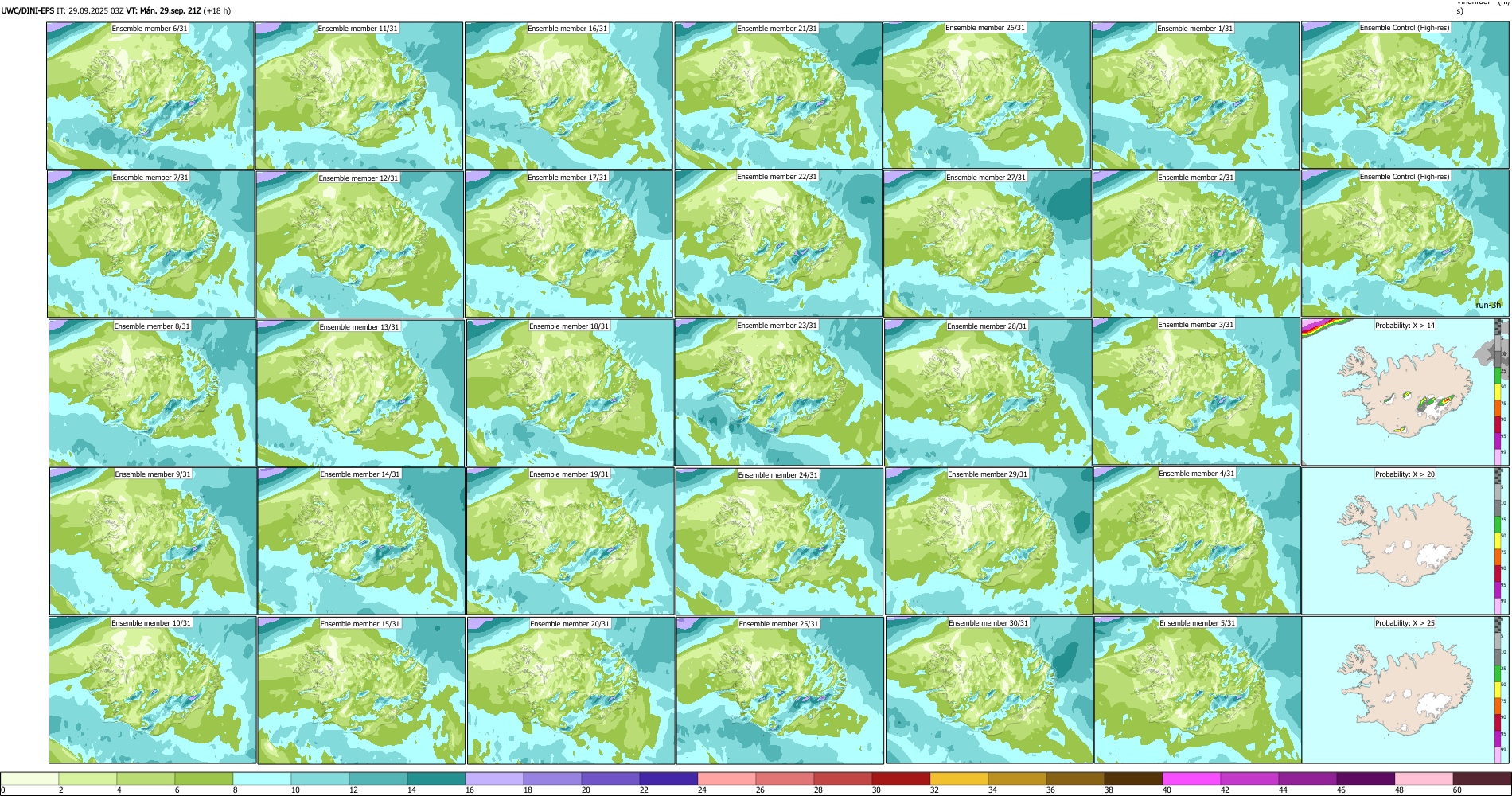Click the 'UWC/DINI-EPS' header text
This screenshot has height=796, width=1512.
[x=28, y=11]
